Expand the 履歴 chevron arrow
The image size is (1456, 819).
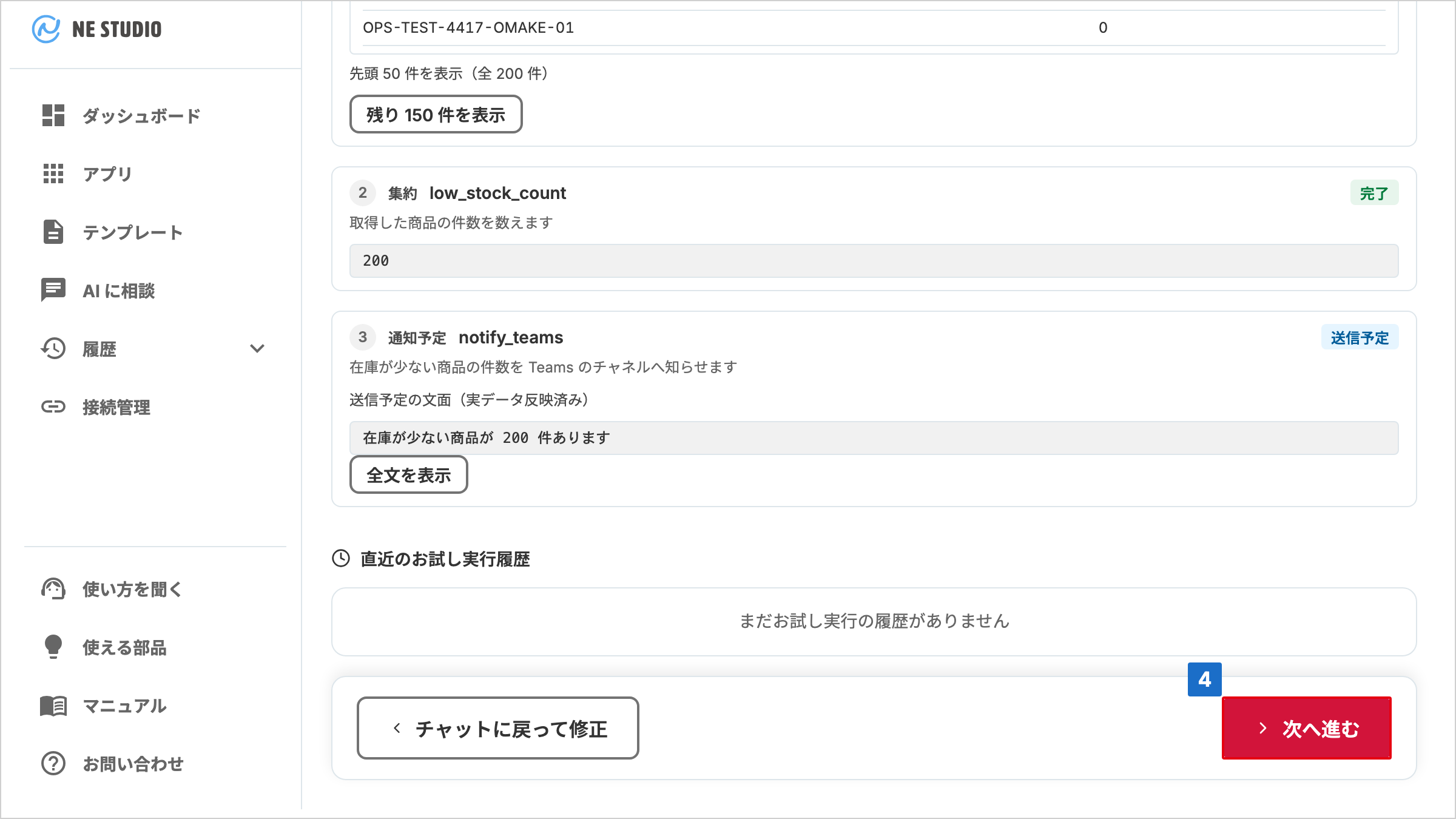tap(257, 348)
